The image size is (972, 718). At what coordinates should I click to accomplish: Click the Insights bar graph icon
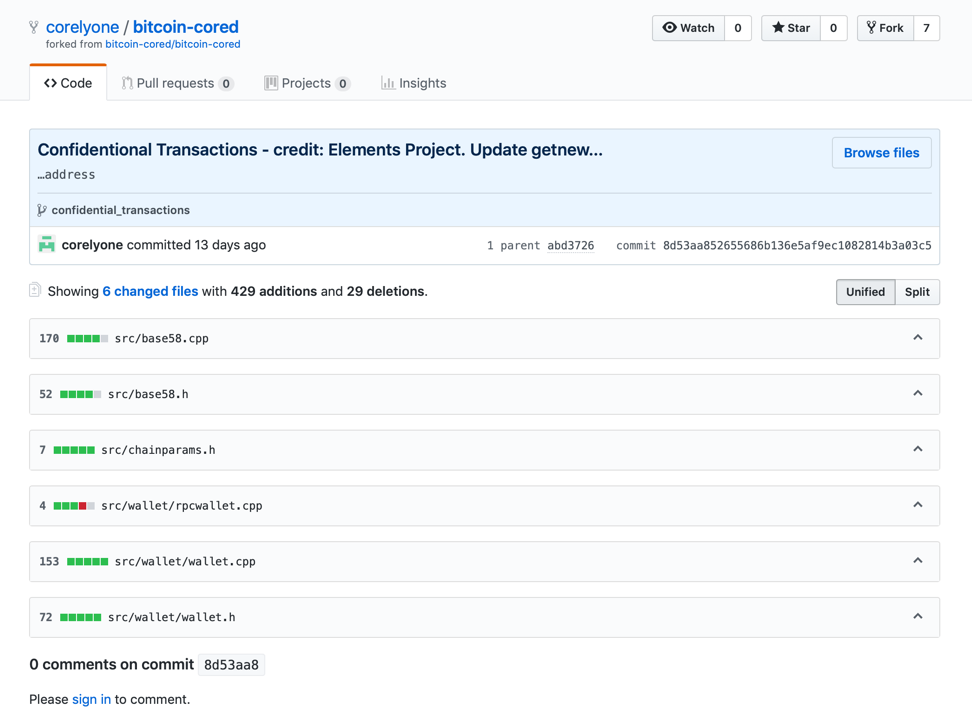[388, 83]
